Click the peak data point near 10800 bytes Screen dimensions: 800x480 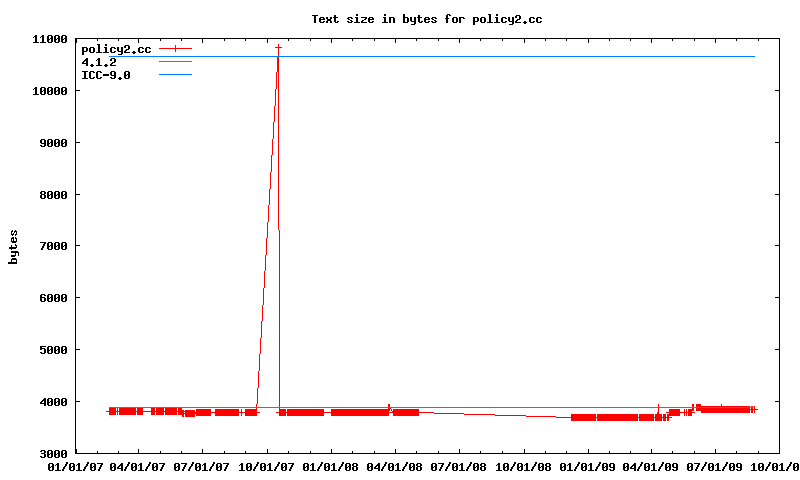(278, 47)
